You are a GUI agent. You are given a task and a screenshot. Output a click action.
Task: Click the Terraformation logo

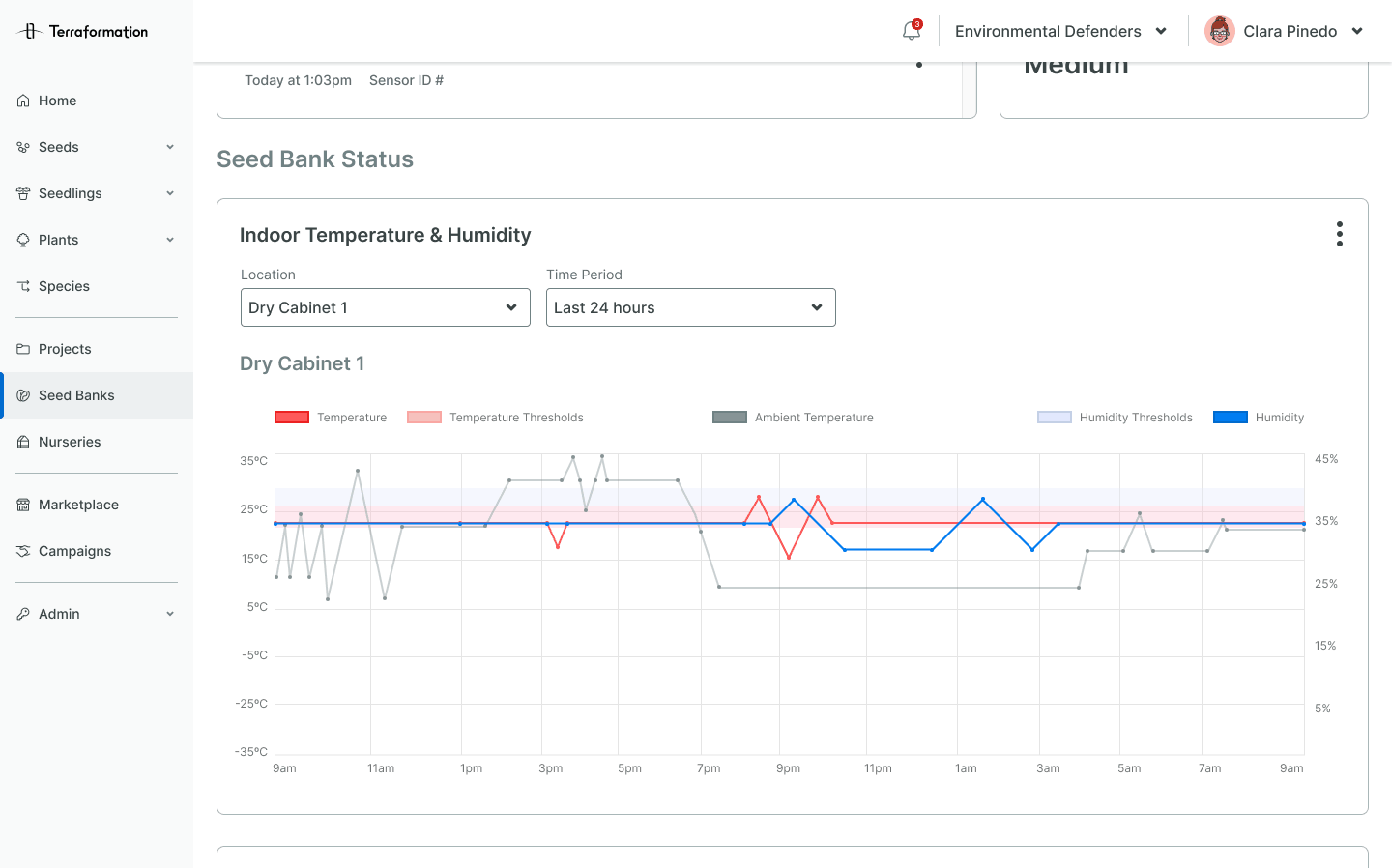(83, 31)
